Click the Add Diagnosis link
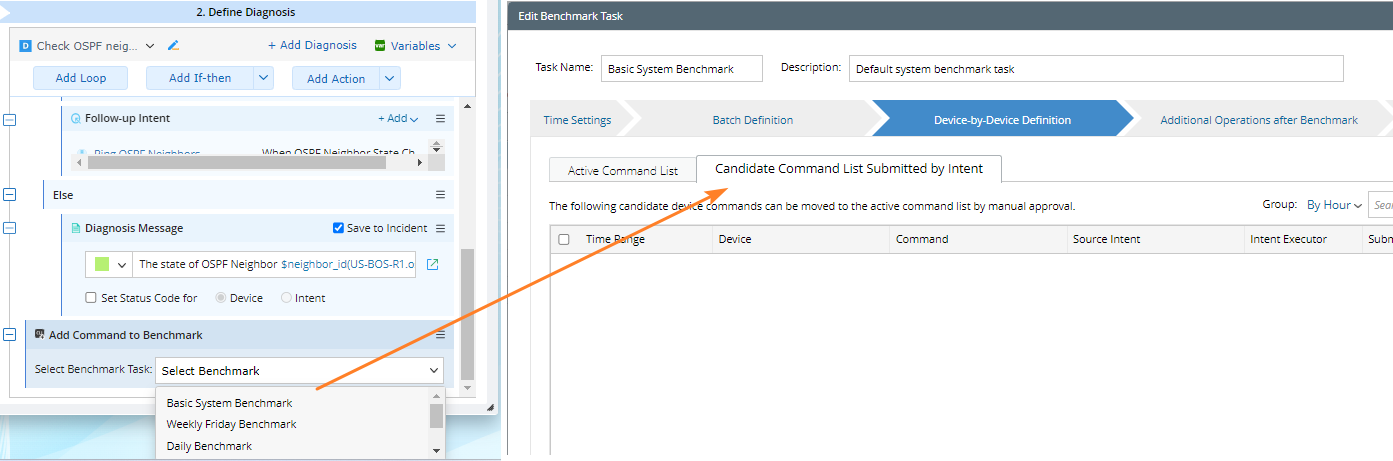The image size is (1393, 461). tap(312, 45)
